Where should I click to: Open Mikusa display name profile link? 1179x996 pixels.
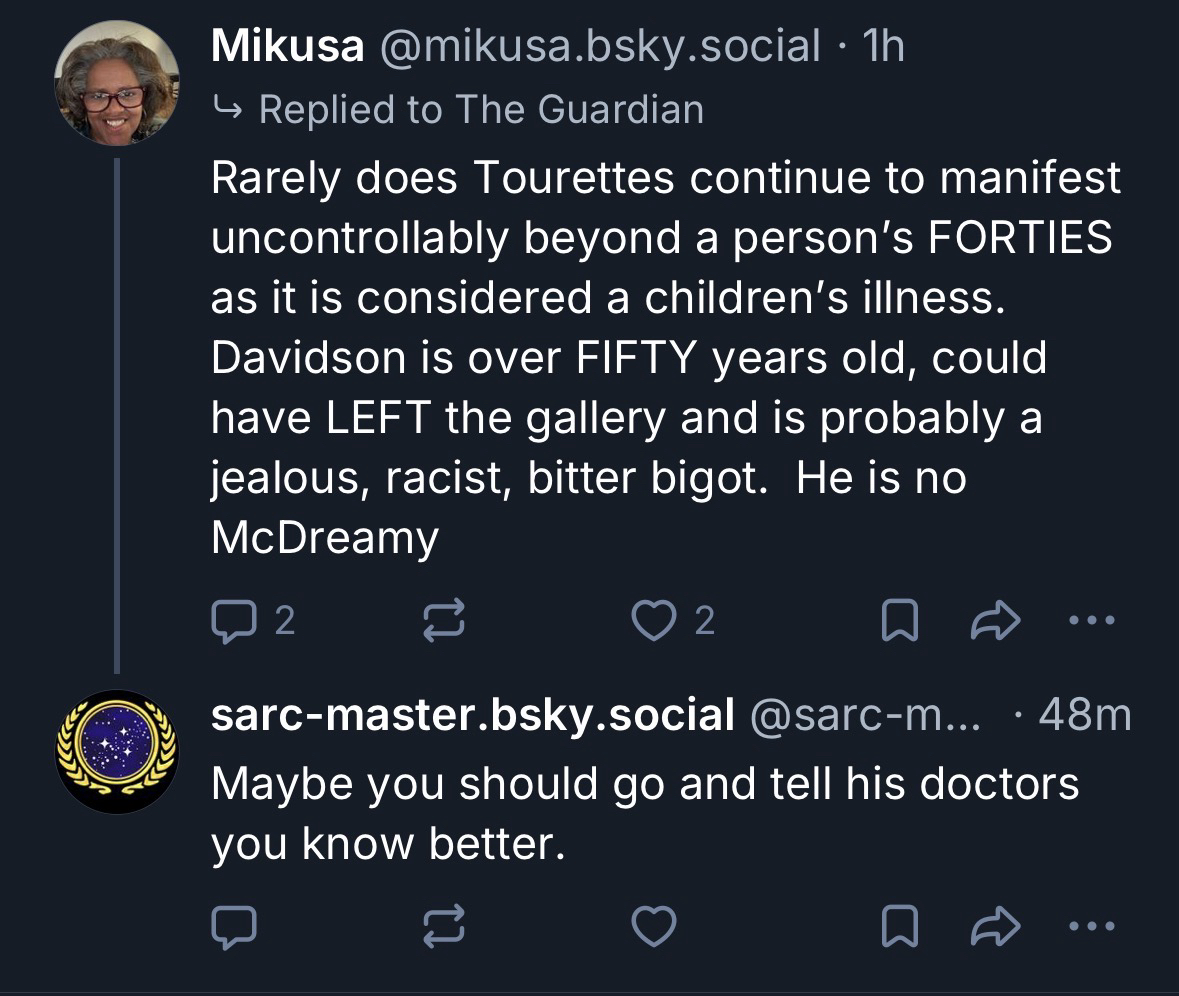pos(287,47)
